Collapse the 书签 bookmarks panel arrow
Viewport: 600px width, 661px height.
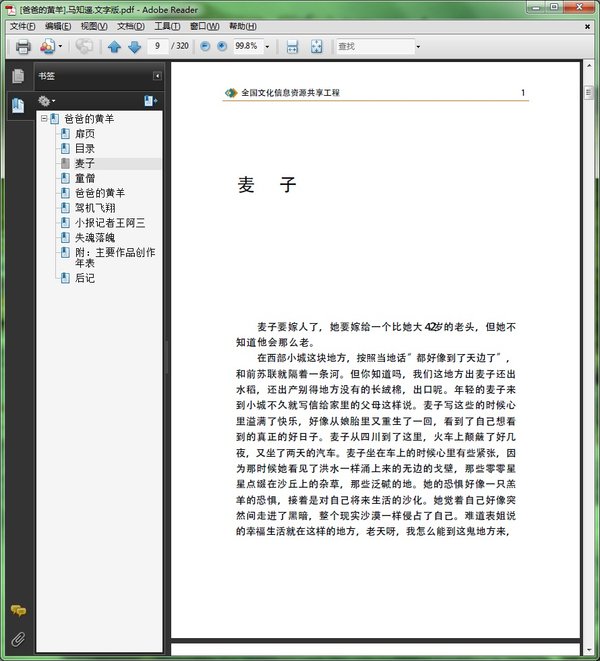tap(157, 76)
